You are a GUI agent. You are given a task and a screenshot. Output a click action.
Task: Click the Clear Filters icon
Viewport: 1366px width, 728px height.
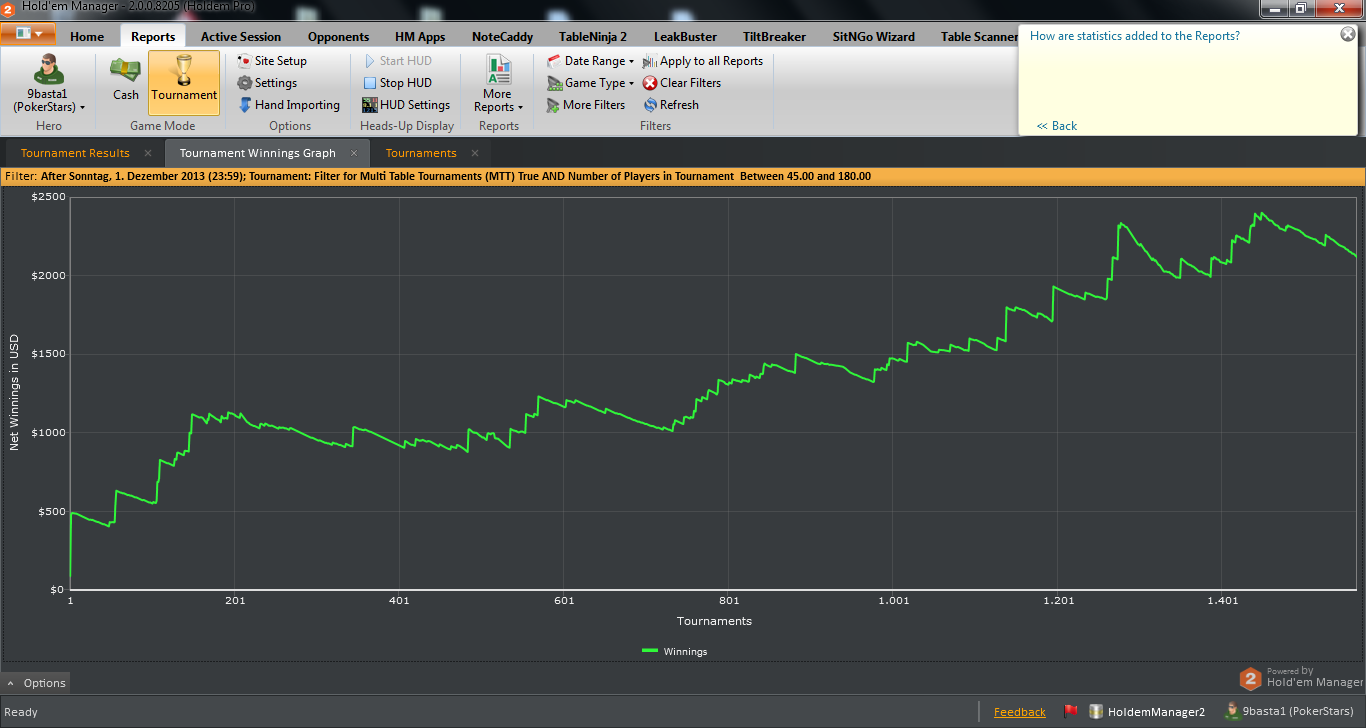(x=650, y=83)
